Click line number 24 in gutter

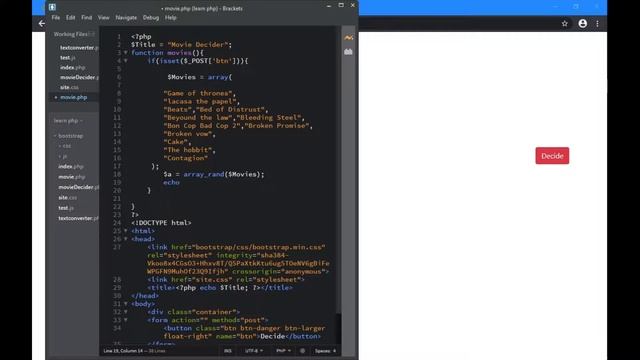(x=117, y=223)
